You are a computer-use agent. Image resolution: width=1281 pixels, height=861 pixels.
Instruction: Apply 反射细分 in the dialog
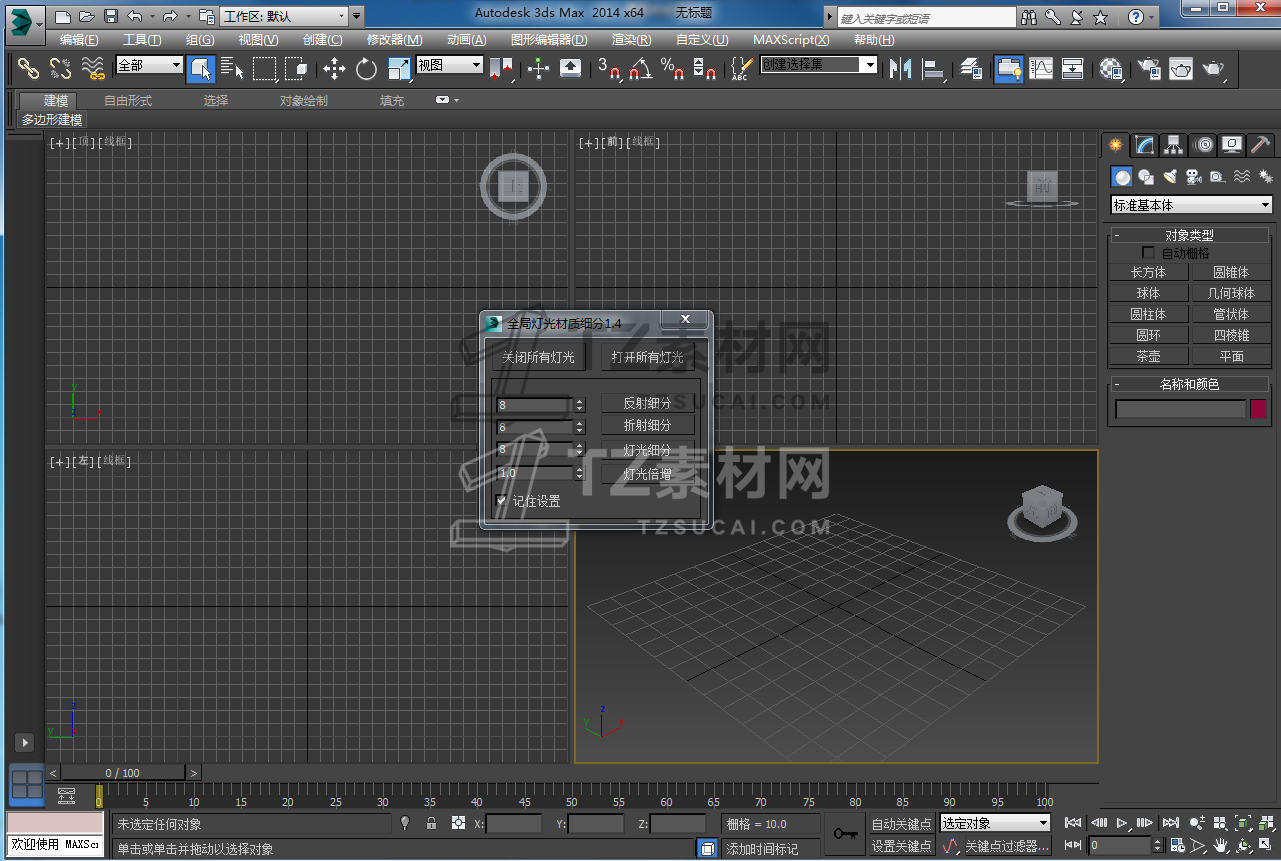point(648,404)
